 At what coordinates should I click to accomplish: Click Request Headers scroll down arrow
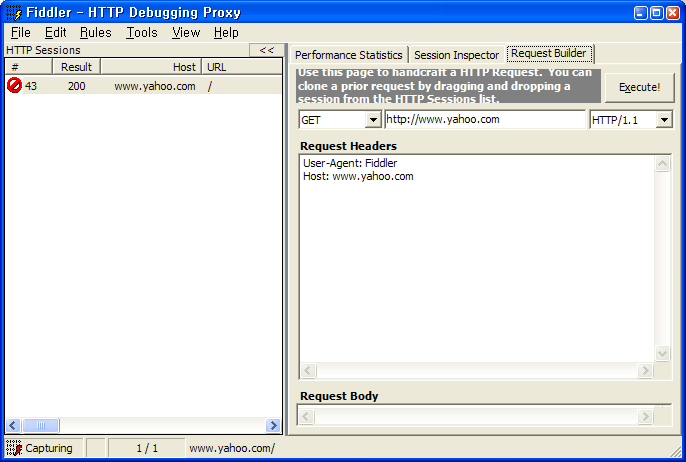point(662,353)
